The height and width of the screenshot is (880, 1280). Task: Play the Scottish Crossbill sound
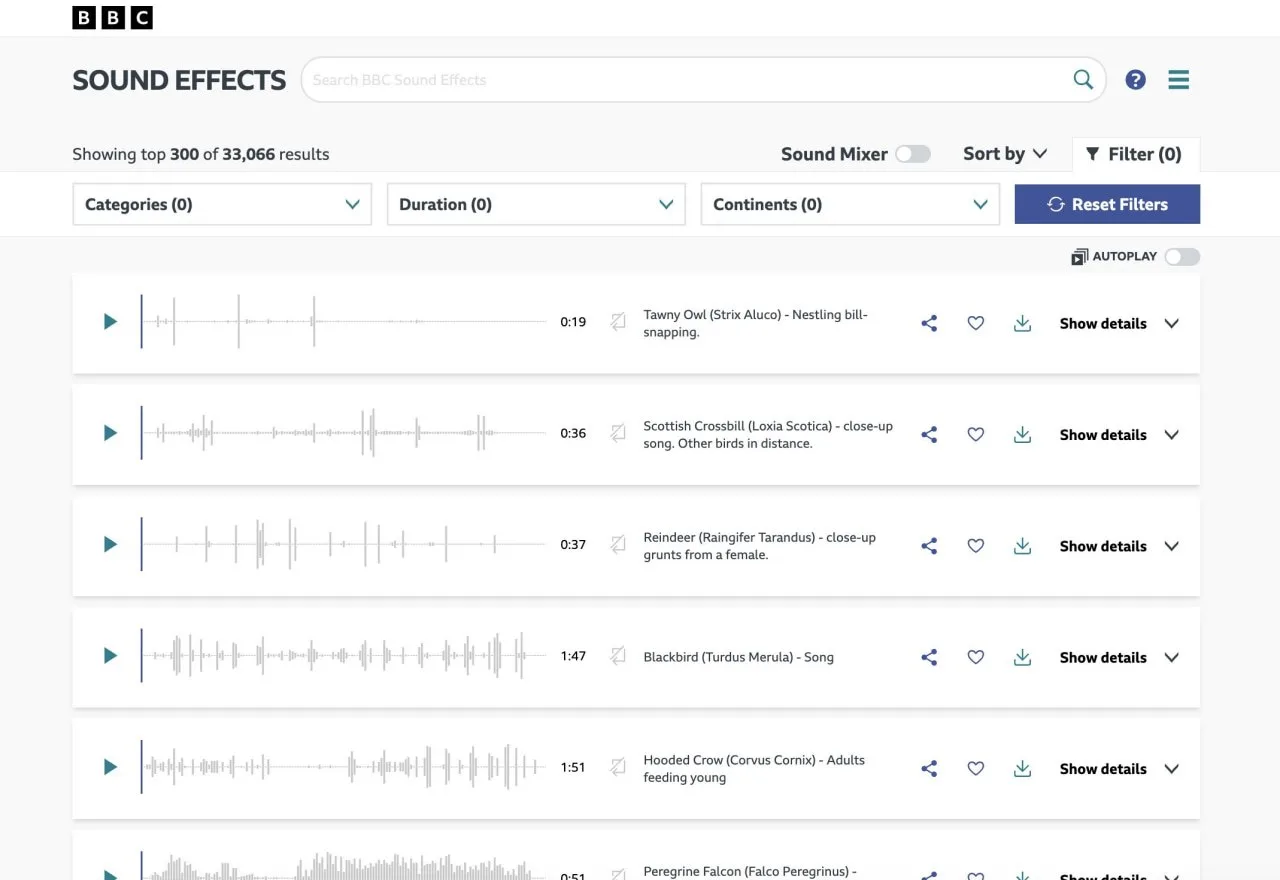pos(110,433)
